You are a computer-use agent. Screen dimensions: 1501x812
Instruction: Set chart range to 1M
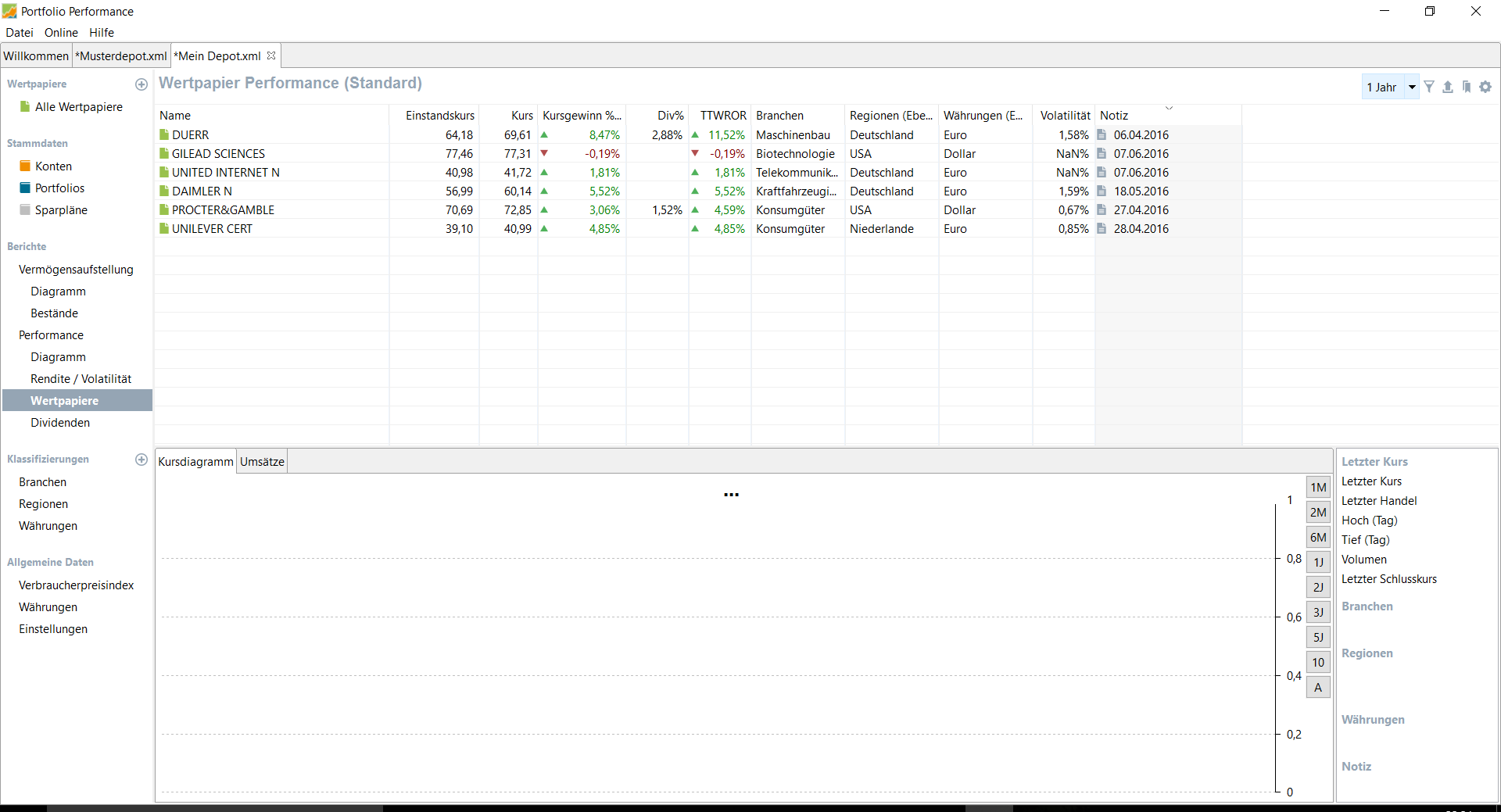coord(1318,487)
